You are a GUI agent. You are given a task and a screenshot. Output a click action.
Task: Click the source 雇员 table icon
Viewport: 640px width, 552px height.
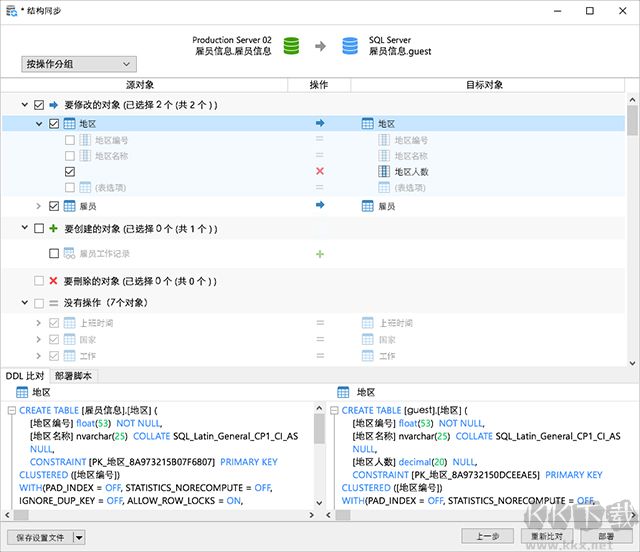70,206
